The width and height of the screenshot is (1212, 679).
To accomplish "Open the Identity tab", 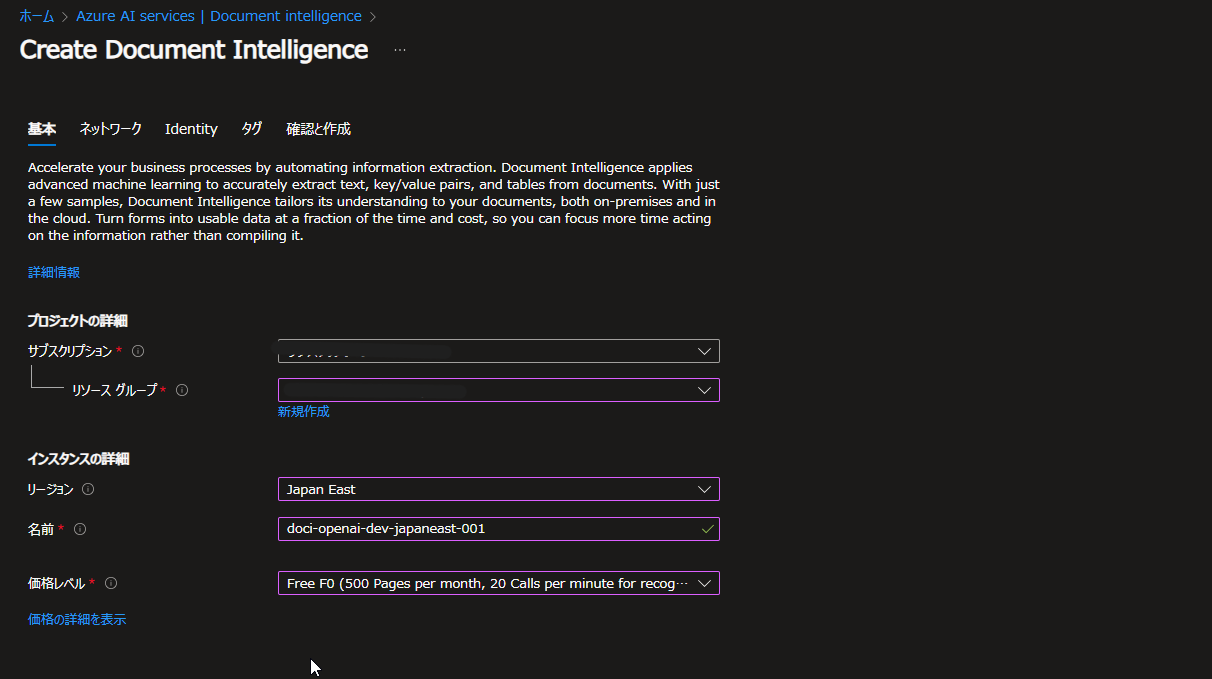I will click(x=191, y=129).
